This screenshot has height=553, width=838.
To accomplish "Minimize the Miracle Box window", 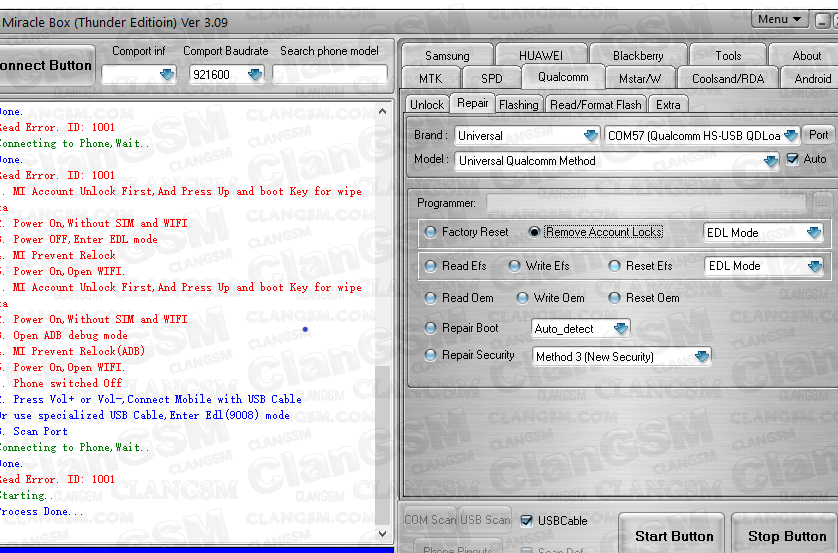I will [x=822, y=21].
